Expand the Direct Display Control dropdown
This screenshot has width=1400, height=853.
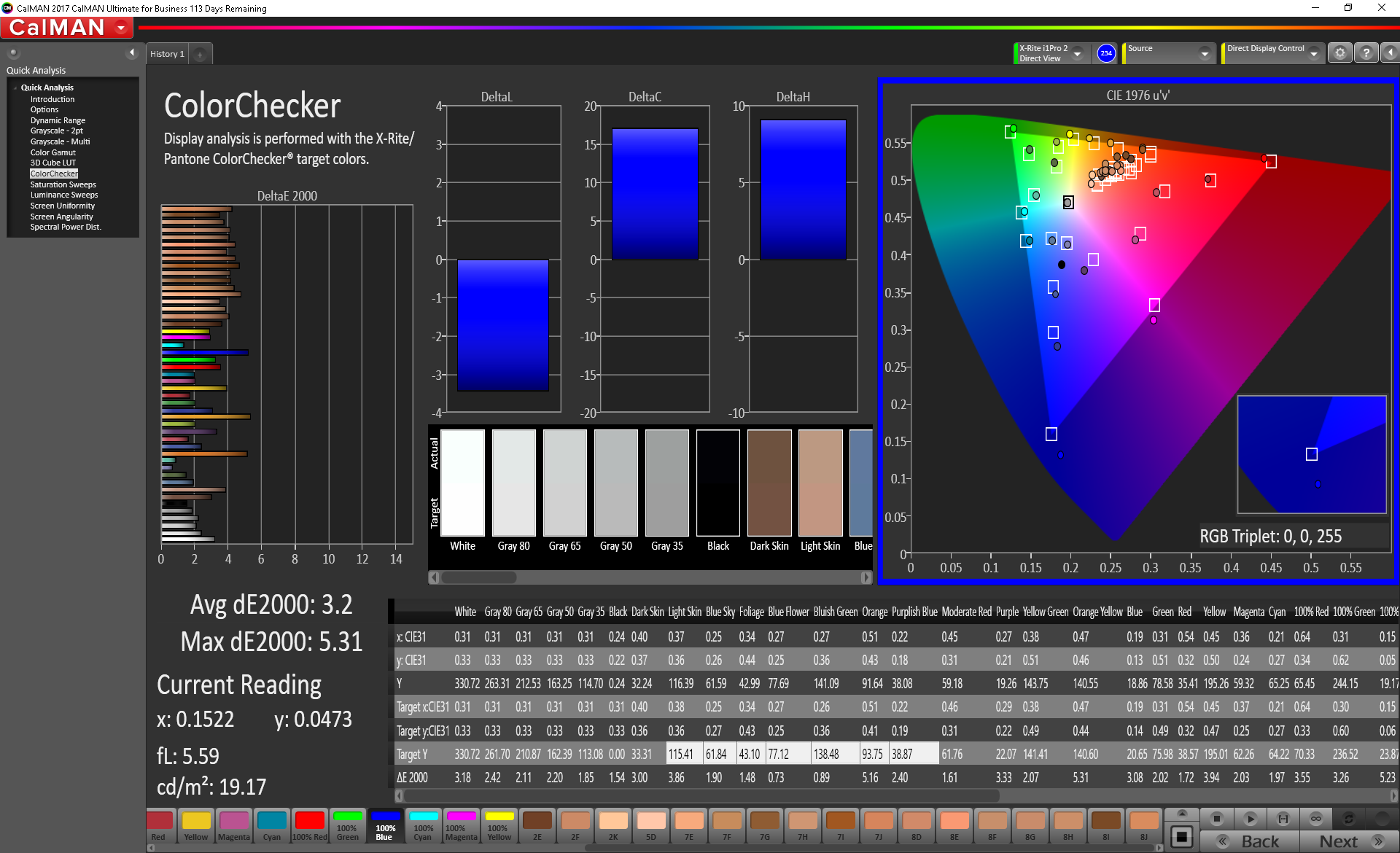point(1313,54)
